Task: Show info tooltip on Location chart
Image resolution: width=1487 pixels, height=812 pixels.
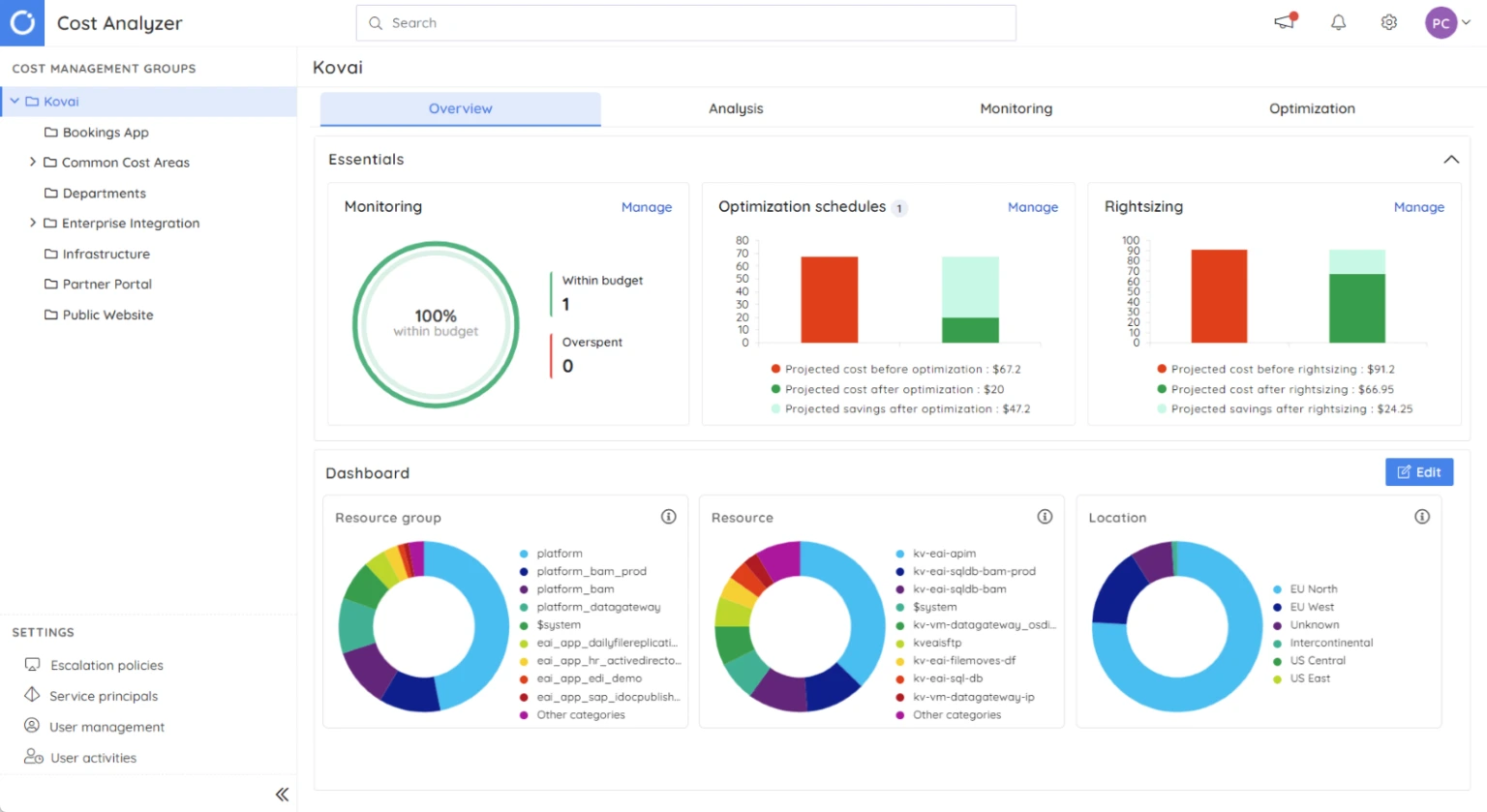Action: (1422, 517)
